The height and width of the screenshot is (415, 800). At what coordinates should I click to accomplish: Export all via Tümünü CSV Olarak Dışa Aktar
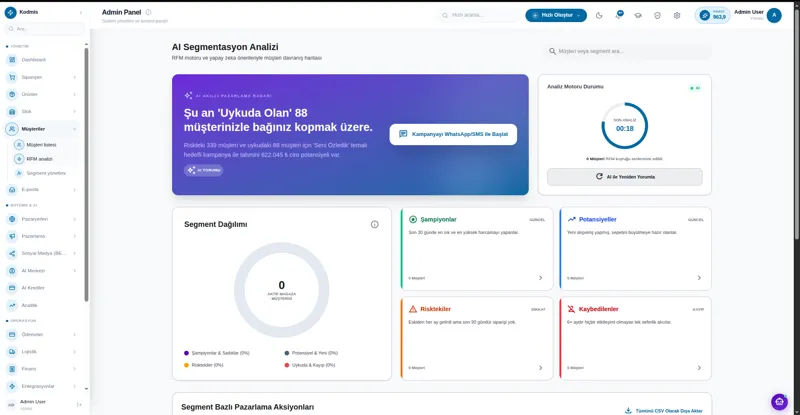pos(663,410)
